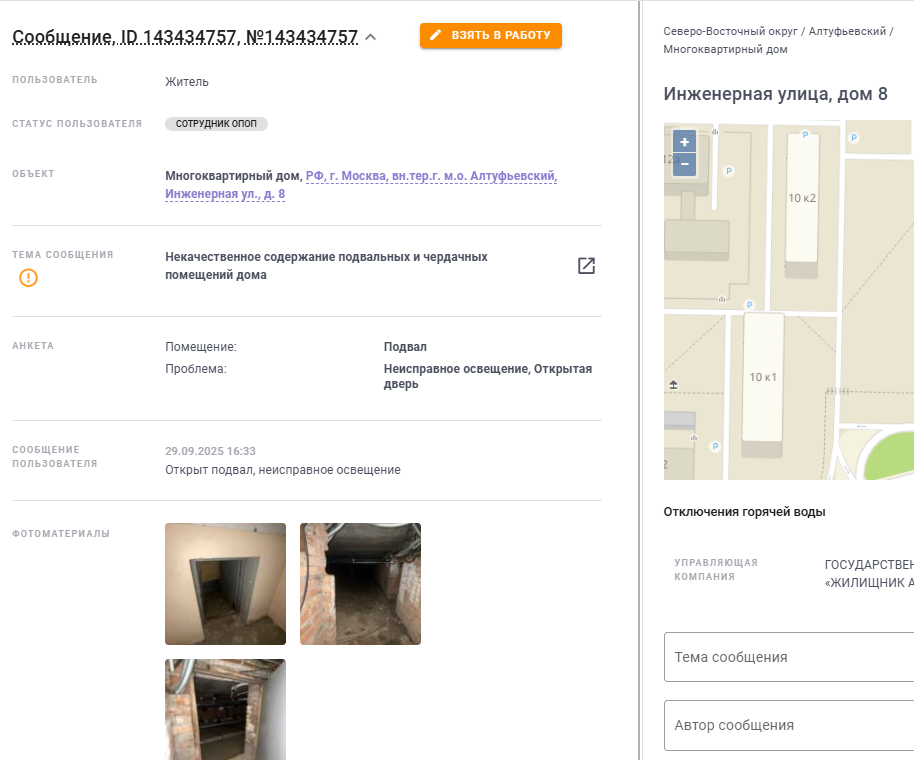Zoom in the map with plus button
This screenshot has height=760, width=914.
click(x=684, y=142)
